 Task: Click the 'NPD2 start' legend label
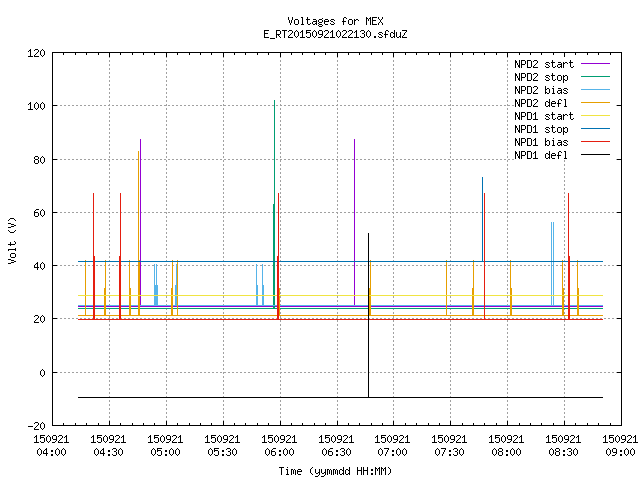pos(544,64)
